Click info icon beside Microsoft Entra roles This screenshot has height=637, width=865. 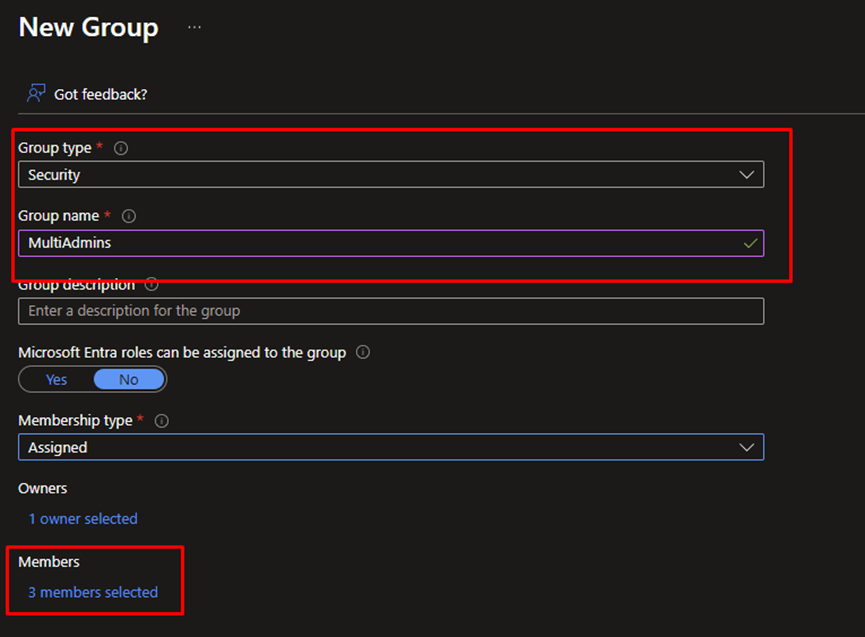[x=363, y=353]
